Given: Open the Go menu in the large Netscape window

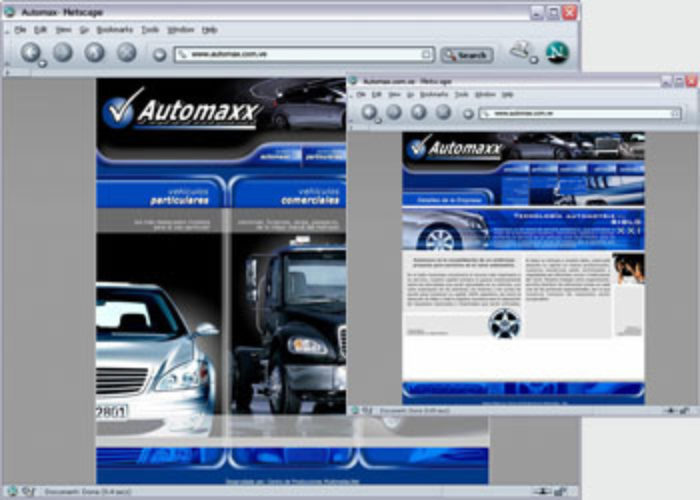Looking at the screenshot, I should (84, 30).
